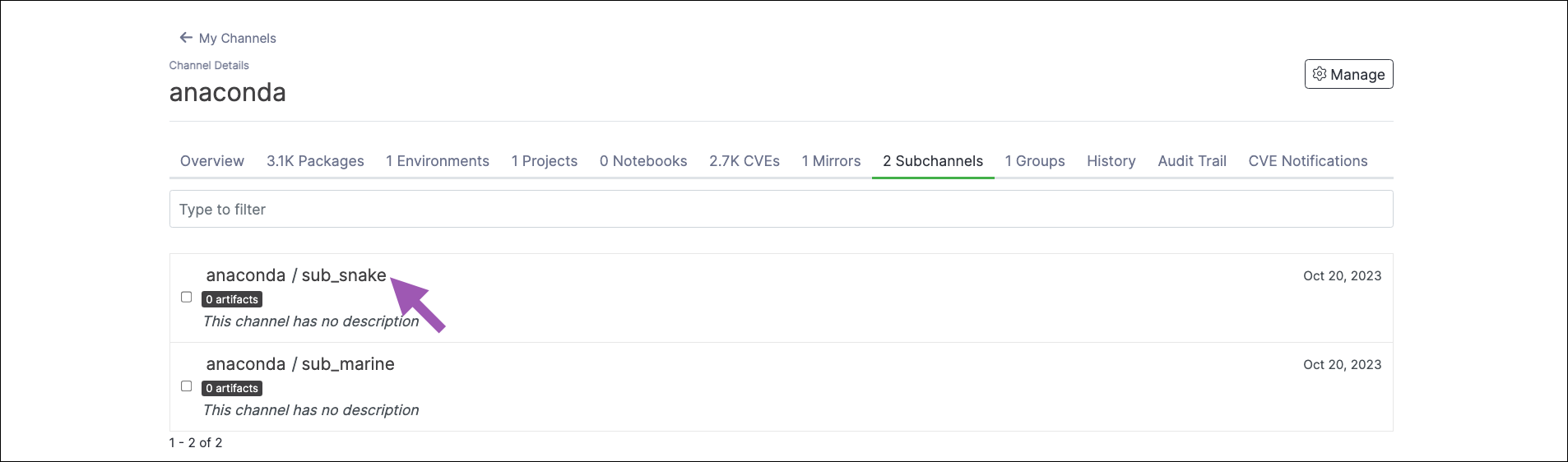The image size is (1568, 462).
Task: Switch to the 3.1K Packages tab
Action: pos(315,161)
